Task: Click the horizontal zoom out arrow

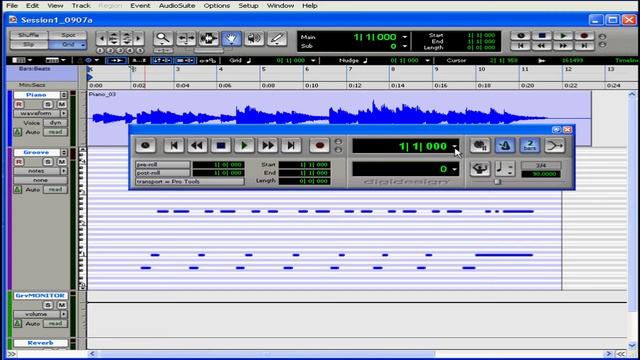Action: tap(102, 39)
